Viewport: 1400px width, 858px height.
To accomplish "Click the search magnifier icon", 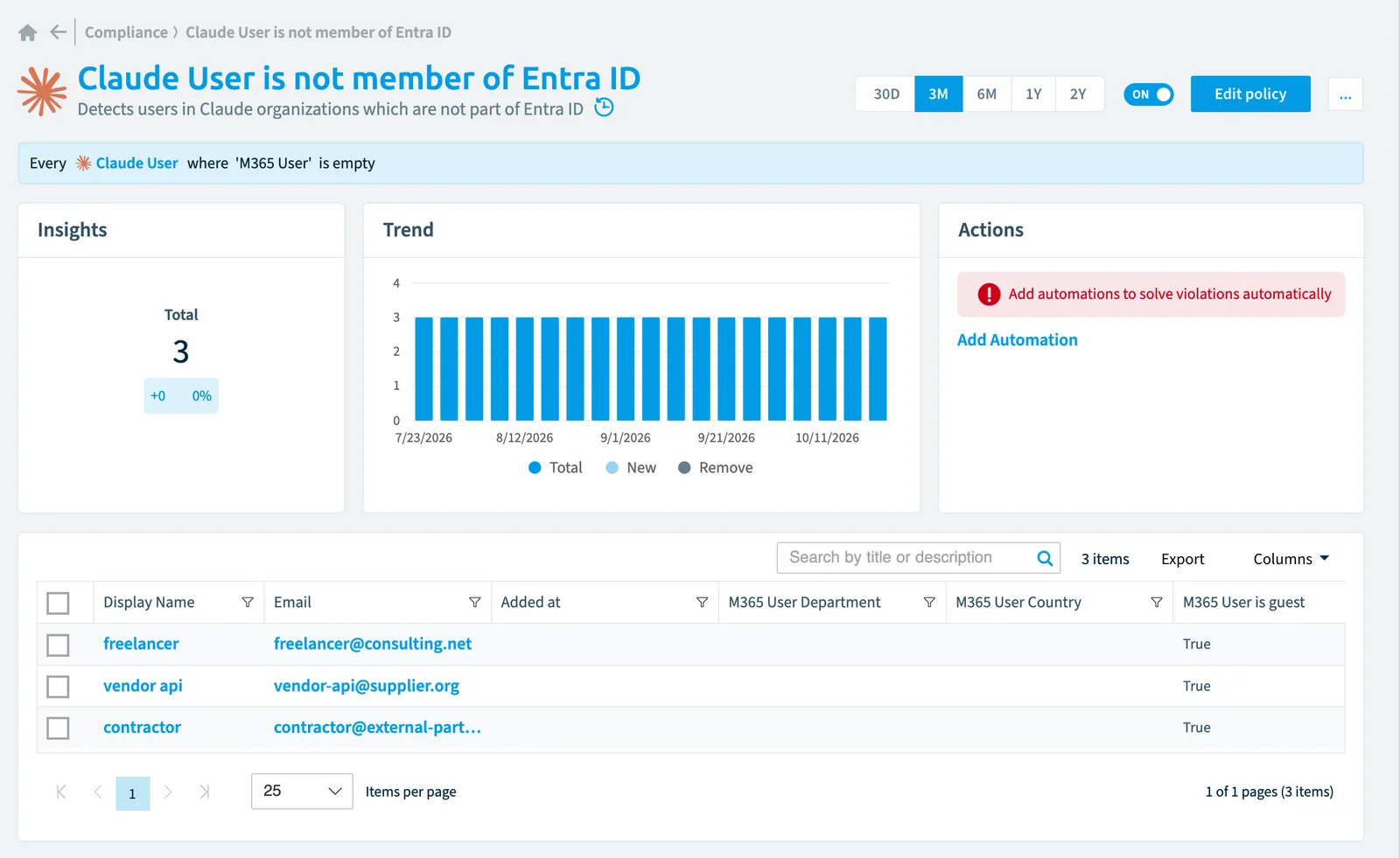I will pos(1045,558).
